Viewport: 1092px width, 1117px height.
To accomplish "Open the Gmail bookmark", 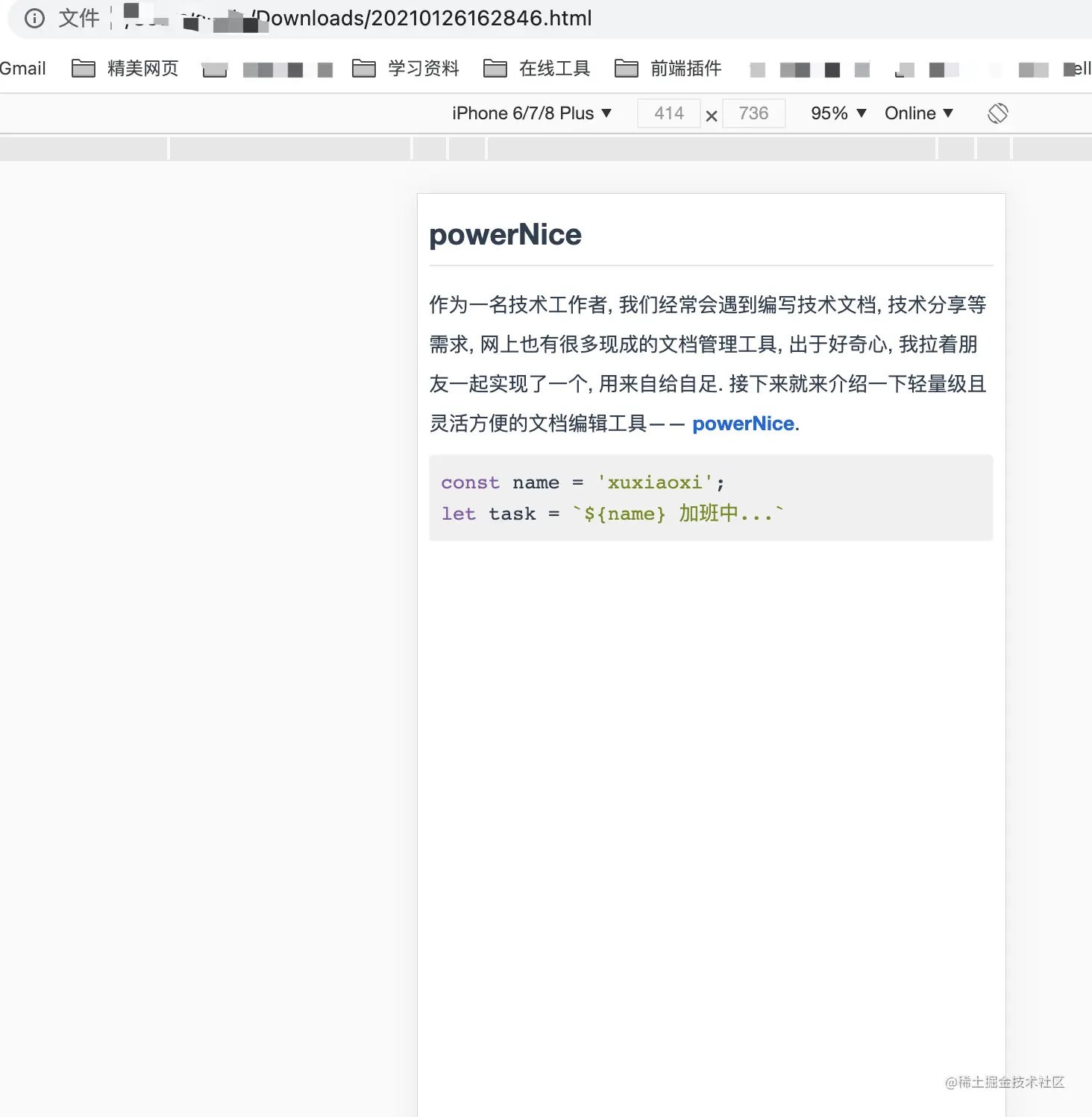I will click(22, 69).
